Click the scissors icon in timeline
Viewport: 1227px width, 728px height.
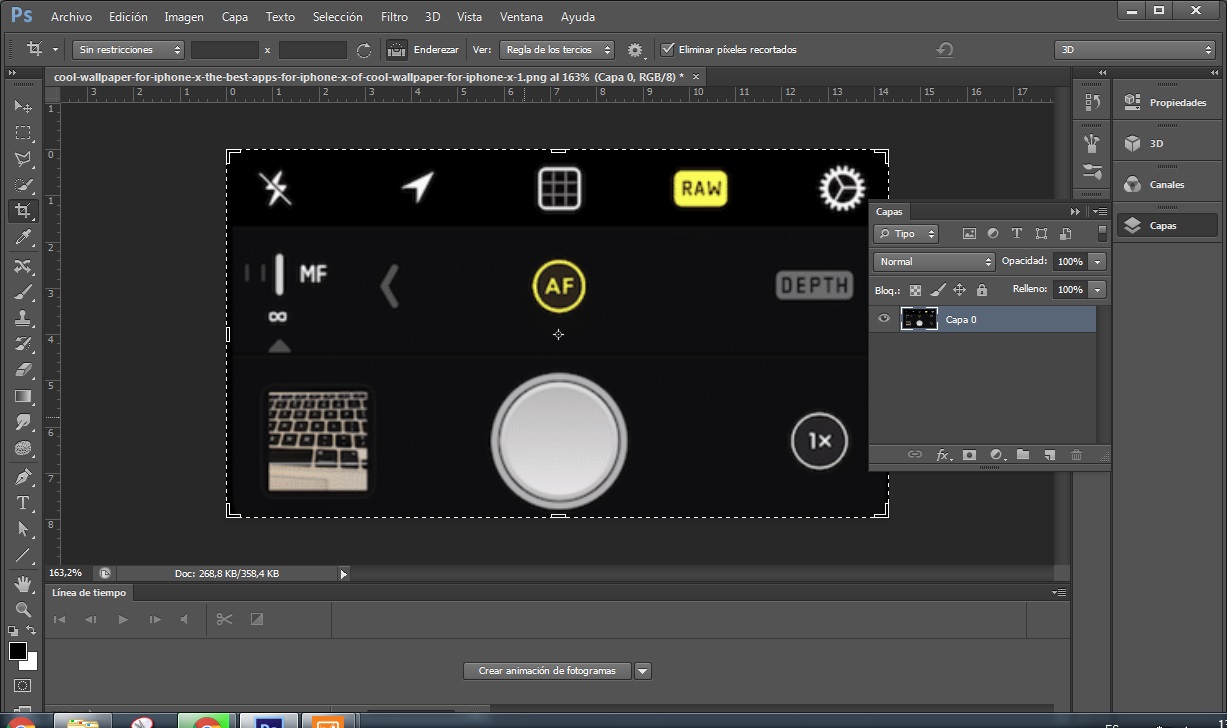[x=224, y=619]
